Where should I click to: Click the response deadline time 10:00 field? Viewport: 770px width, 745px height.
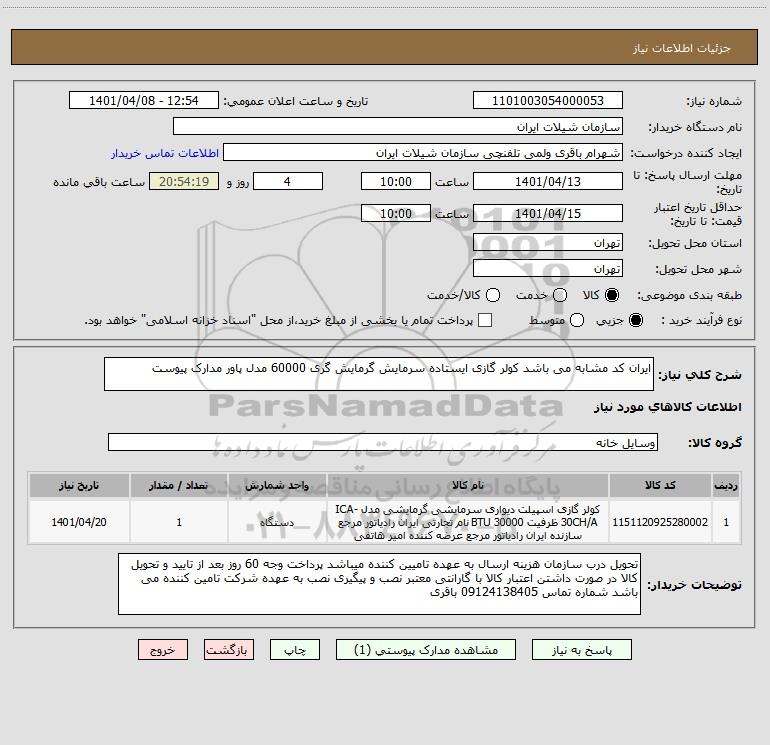click(x=396, y=181)
